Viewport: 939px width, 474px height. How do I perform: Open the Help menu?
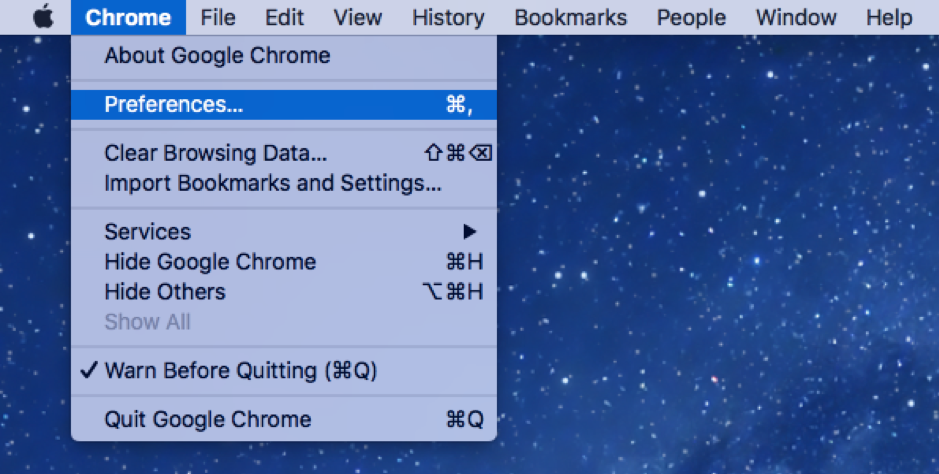(x=888, y=17)
